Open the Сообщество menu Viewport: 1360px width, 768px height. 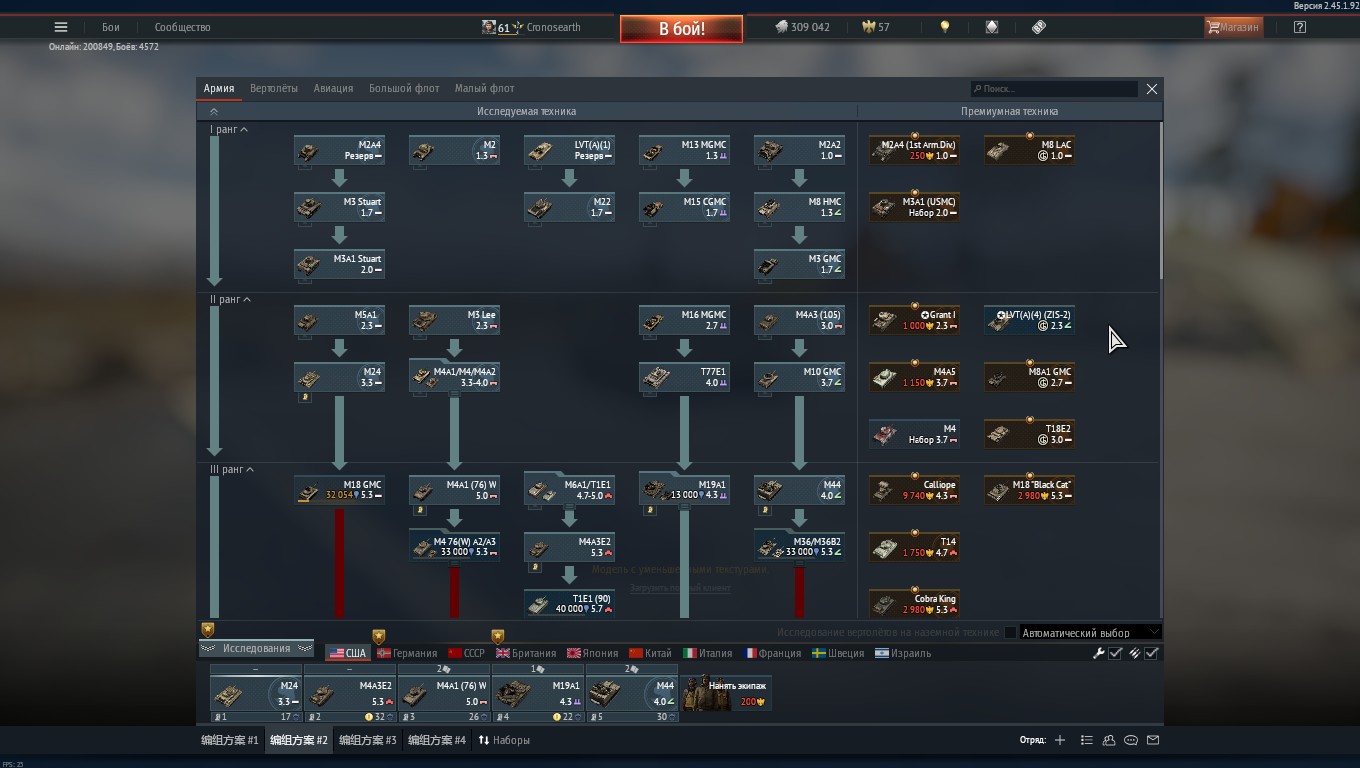[x=182, y=27]
